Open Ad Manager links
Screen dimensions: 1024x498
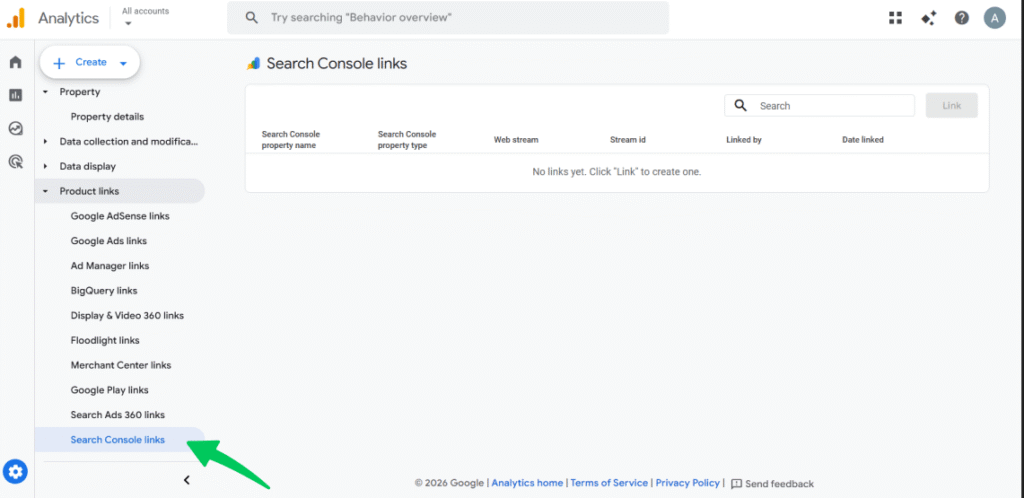click(110, 266)
